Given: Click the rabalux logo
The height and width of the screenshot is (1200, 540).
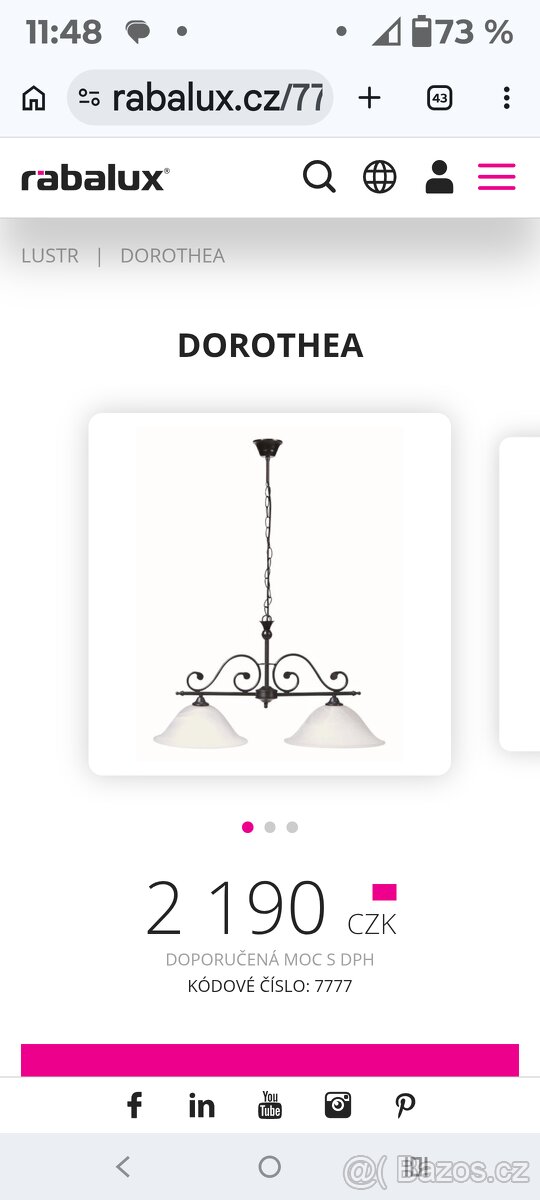Looking at the screenshot, I should pyautogui.click(x=95, y=178).
